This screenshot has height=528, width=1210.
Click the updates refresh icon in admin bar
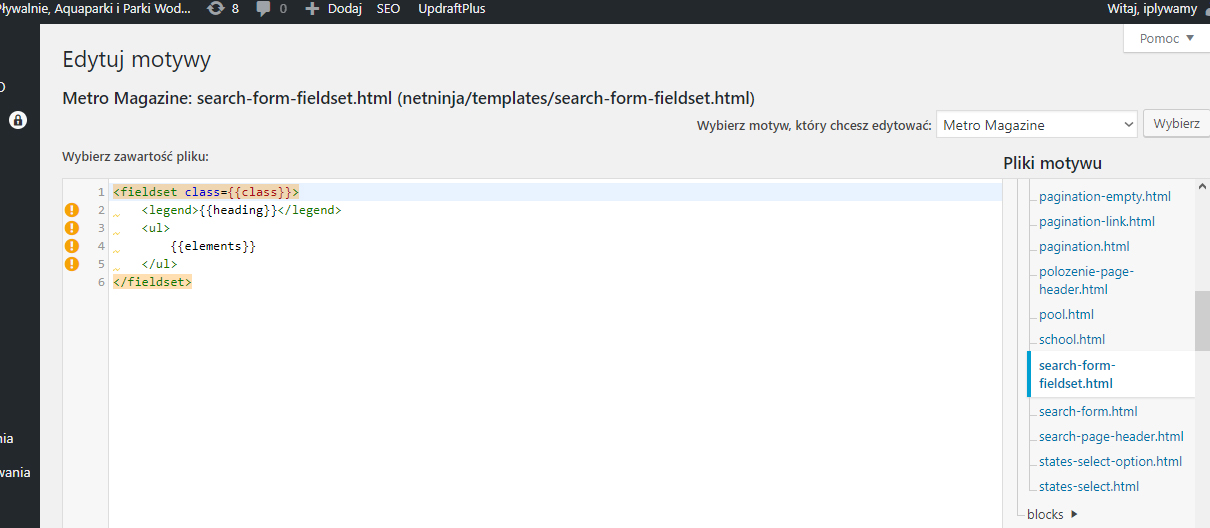tap(216, 9)
